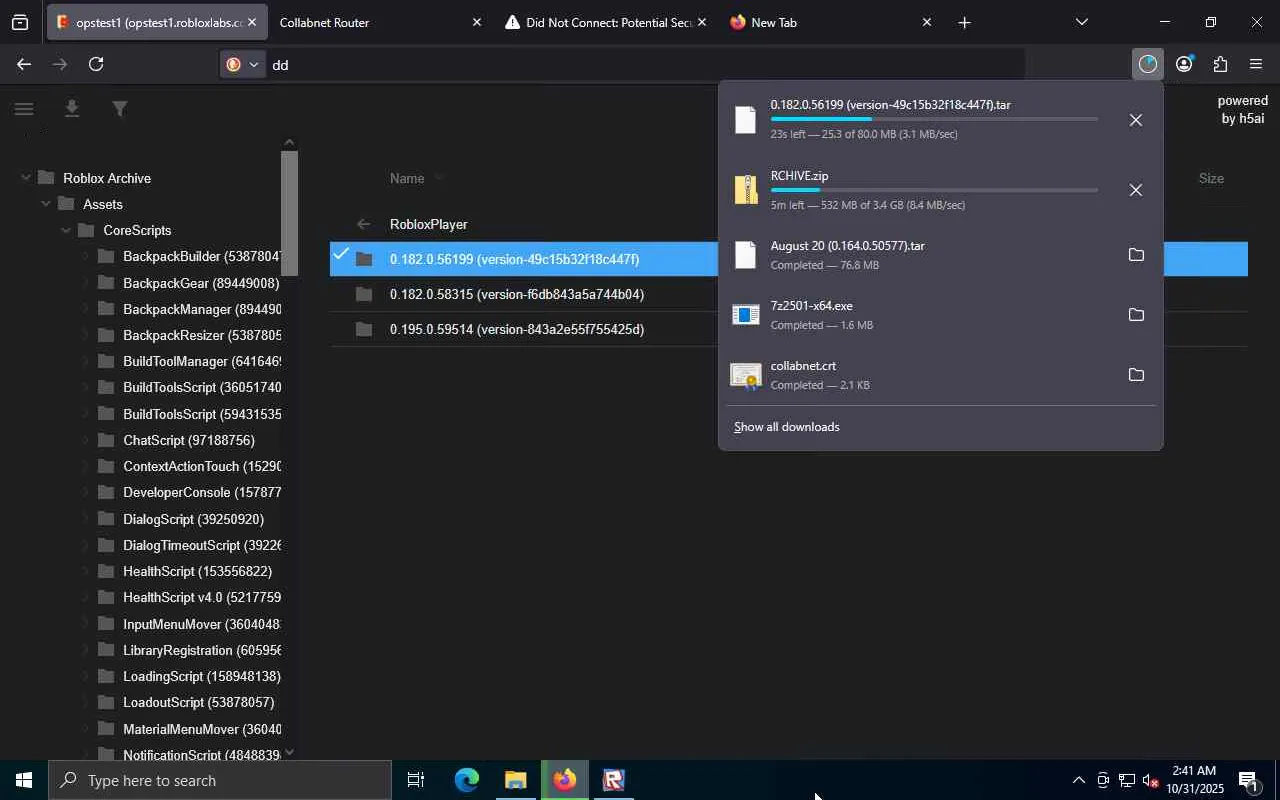Image resolution: width=1280 pixels, height=800 pixels.
Task: Show collabnet.crt in folder
Action: pyautogui.click(x=1136, y=375)
